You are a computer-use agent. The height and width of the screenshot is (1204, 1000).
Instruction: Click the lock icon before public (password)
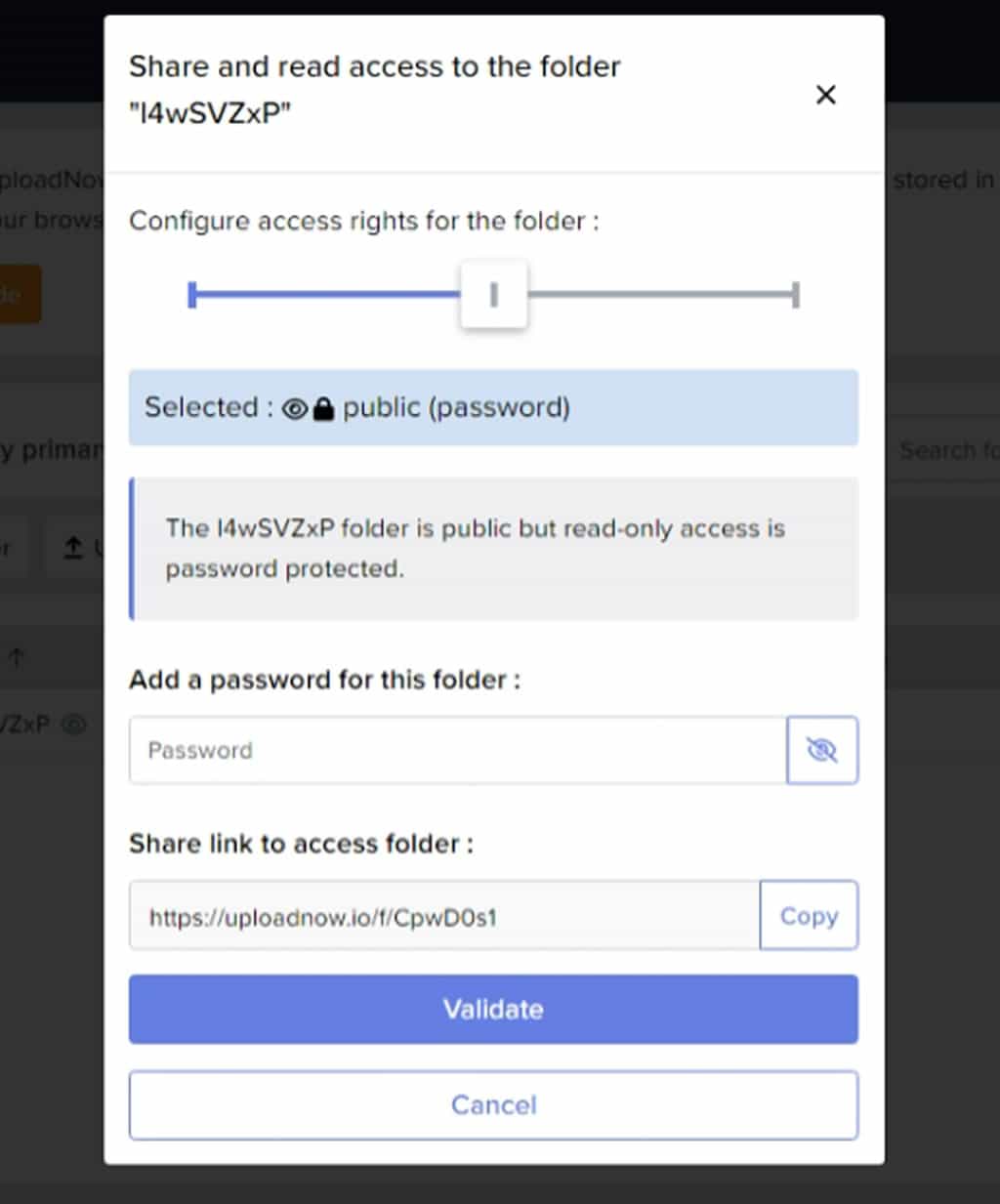323,408
